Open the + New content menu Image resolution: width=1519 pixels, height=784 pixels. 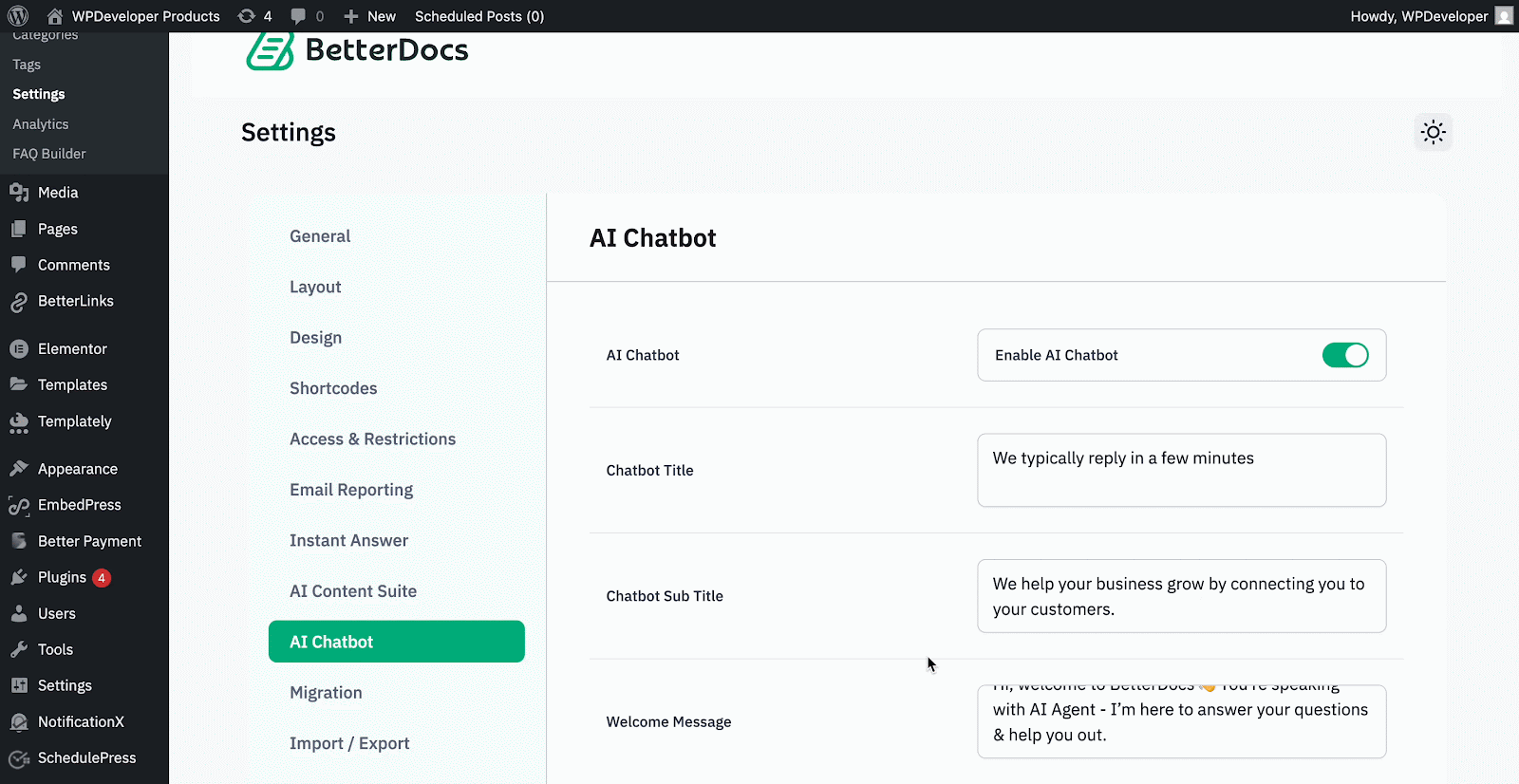click(370, 16)
